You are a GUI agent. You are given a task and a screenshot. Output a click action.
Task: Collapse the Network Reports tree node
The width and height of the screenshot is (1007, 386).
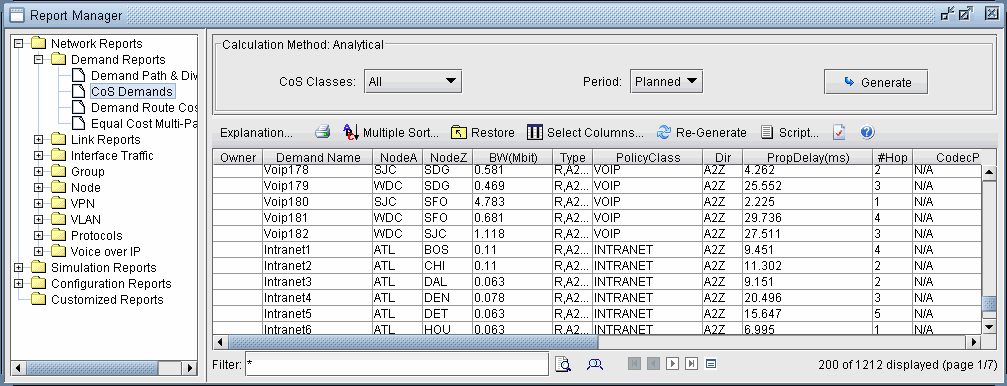coord(19,44)
